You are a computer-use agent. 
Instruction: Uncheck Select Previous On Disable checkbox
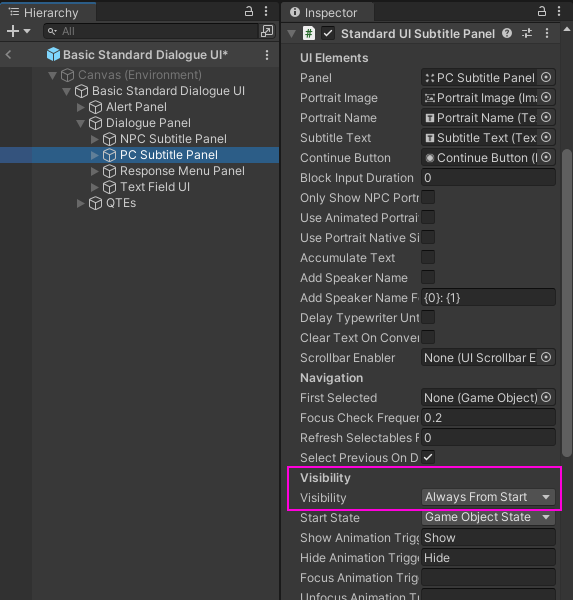click(x=428, y=457)
